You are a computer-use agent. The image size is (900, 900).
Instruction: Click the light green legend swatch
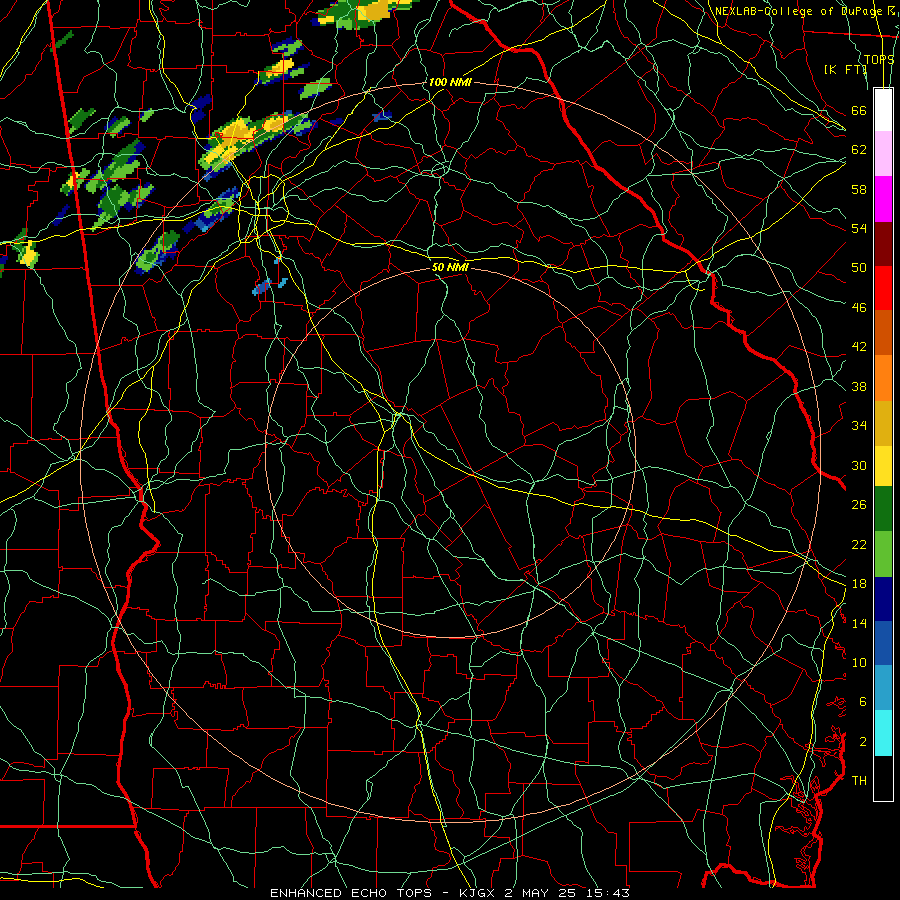pyautogui.click(x=883, y=554)
